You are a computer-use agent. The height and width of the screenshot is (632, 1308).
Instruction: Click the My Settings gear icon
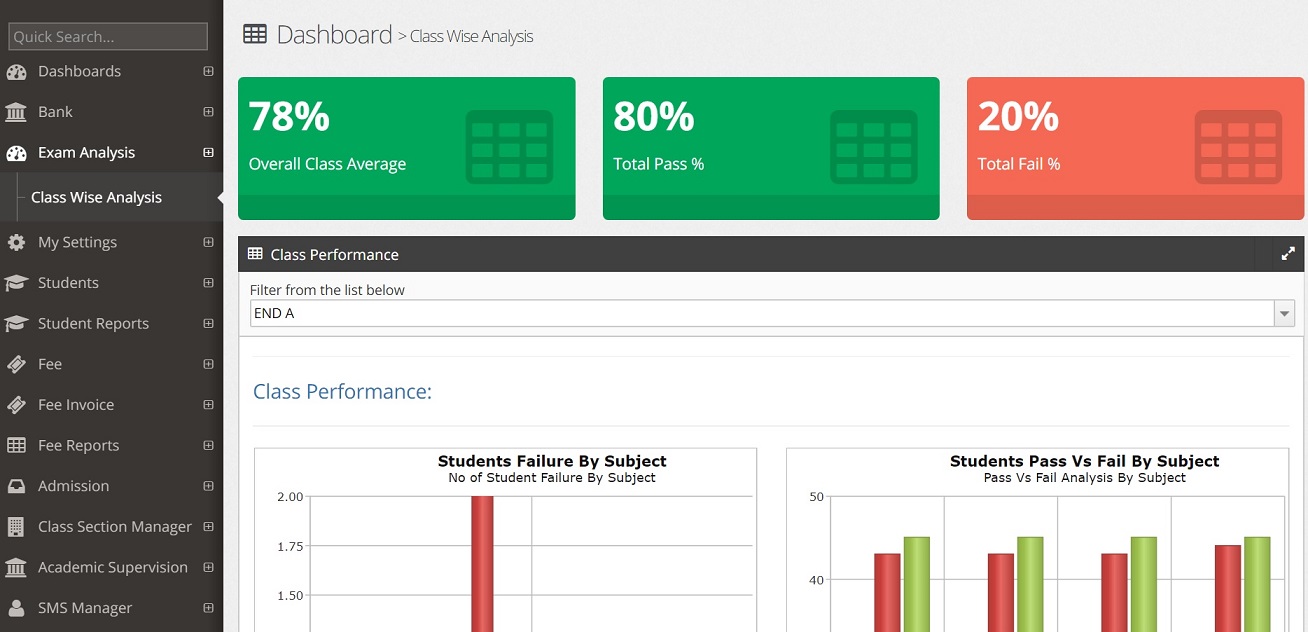tap(16, 242)
